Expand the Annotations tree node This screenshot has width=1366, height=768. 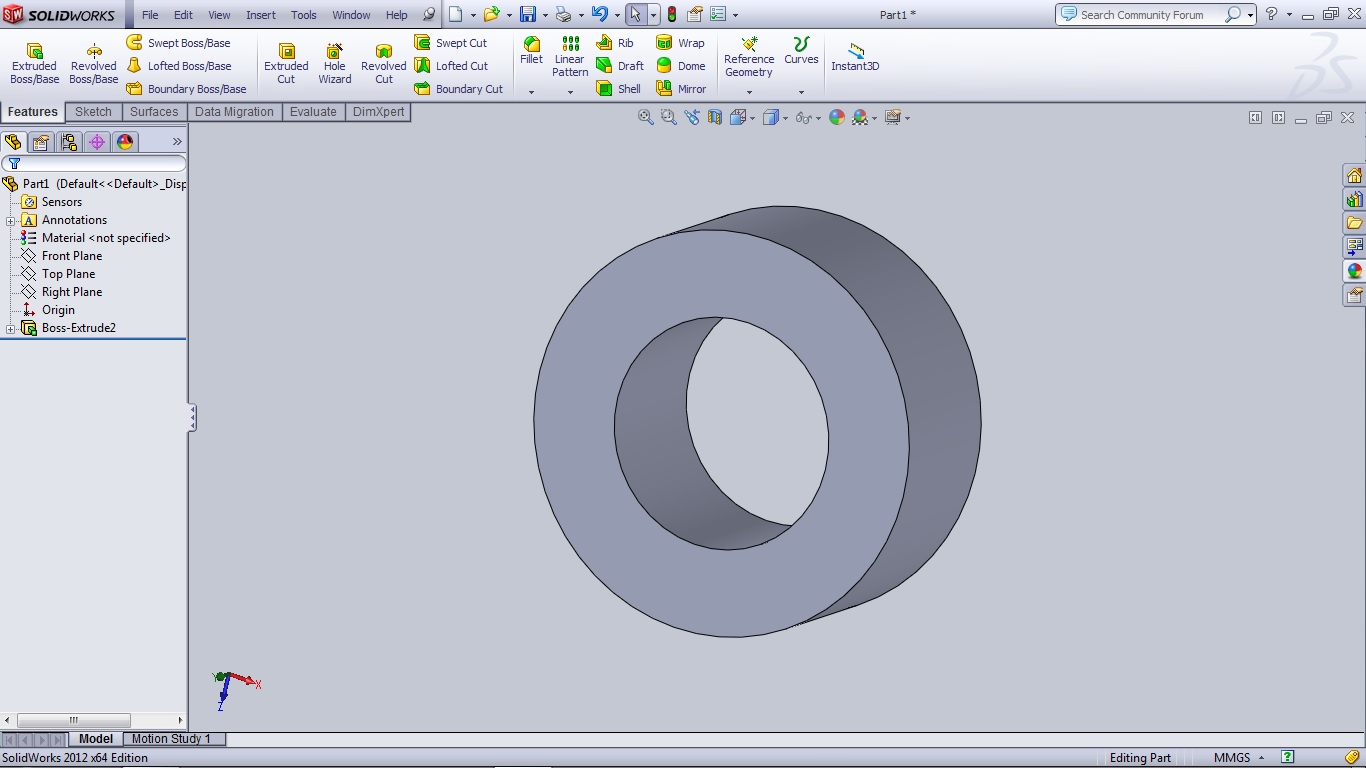click(11, 221)
